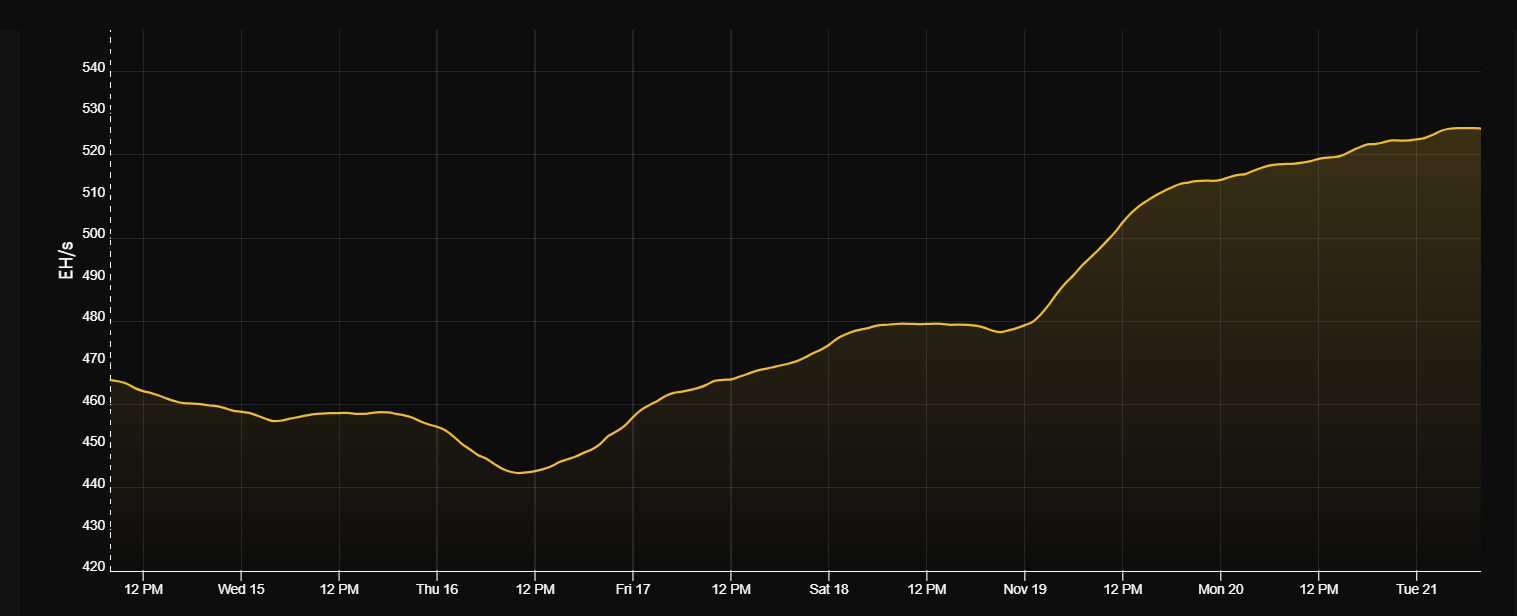The image size is (1517, 616).
Task: Click the 440 y-axis tick label
Action: click(93, 484)
